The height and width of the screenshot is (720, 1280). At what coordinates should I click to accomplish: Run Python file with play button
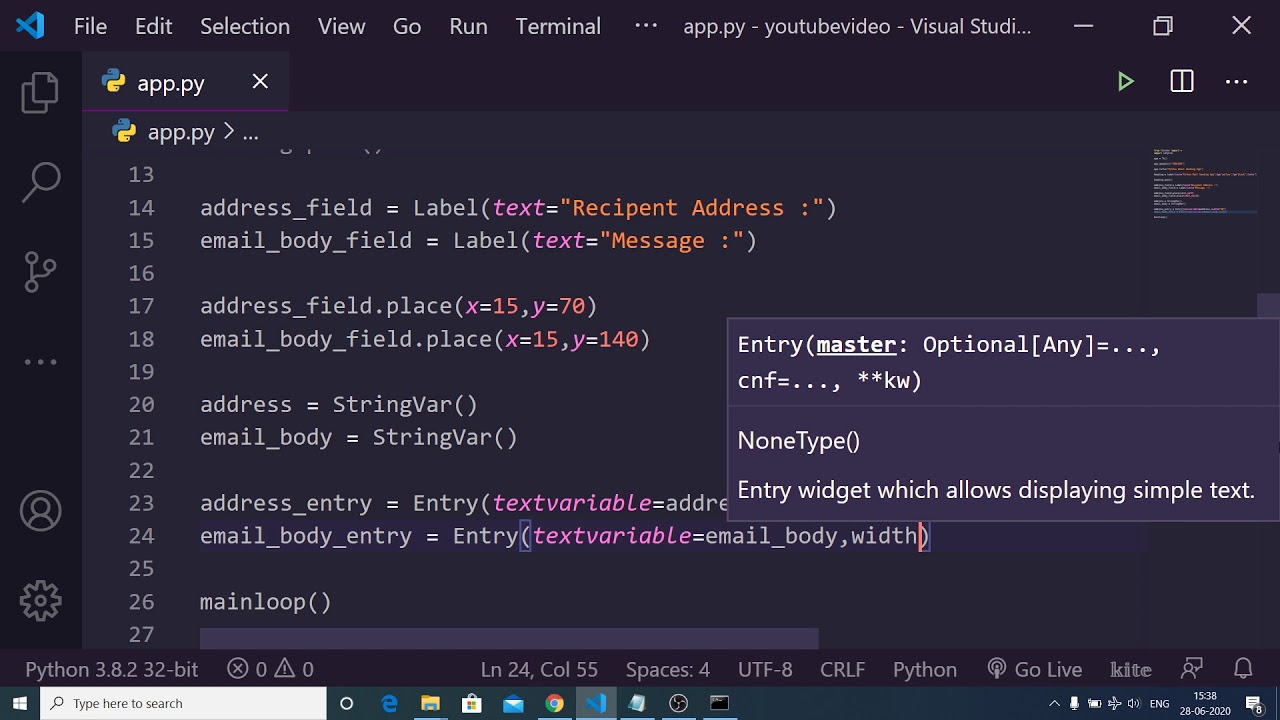(x=1125, y=82)
